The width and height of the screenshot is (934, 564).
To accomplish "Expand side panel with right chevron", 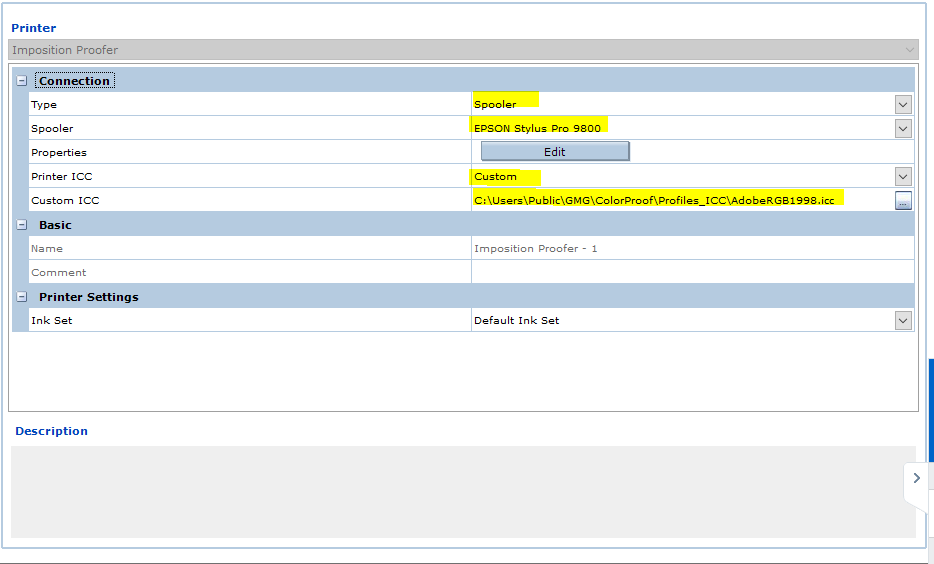I will click(x=917, y=478).
